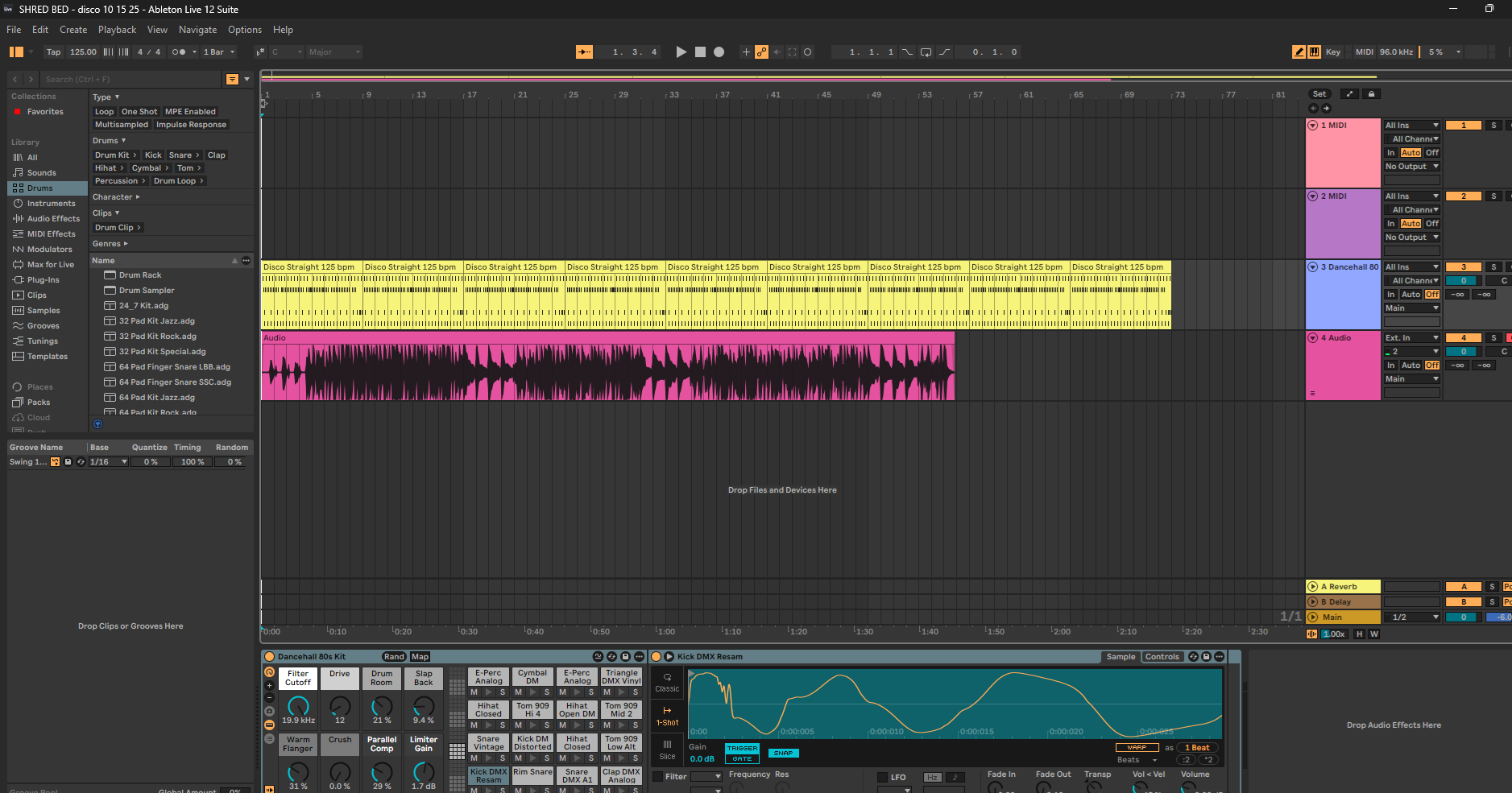This screenshot has height=793, width=1512.
Task: Click the Loop switch icon
Action: (926, 52)
